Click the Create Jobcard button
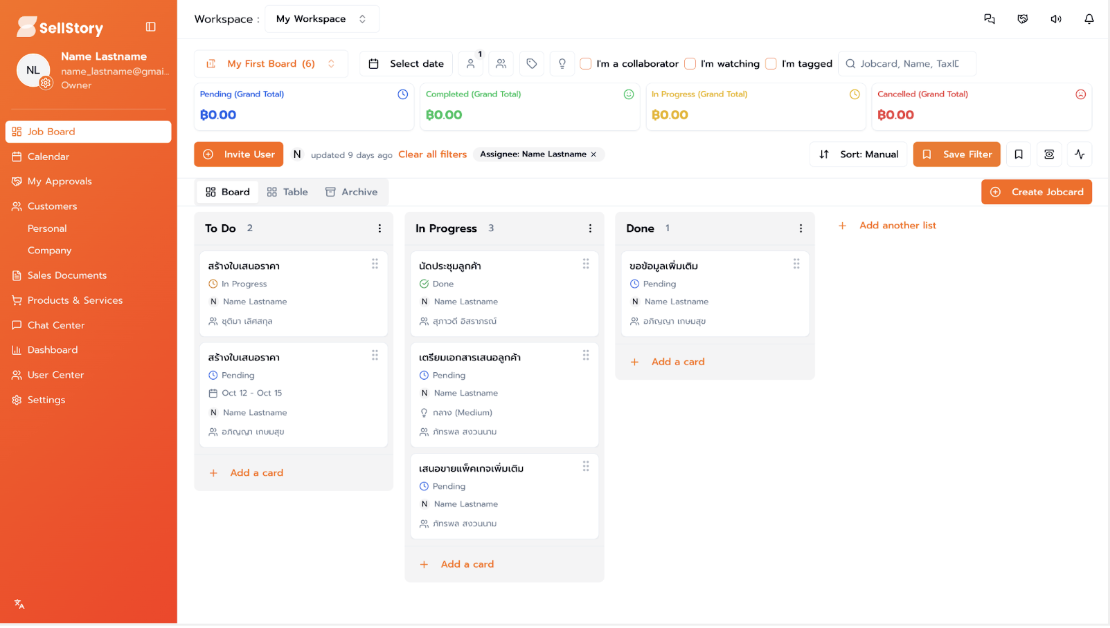1110x628 pixels. (x=1036, y=191)
